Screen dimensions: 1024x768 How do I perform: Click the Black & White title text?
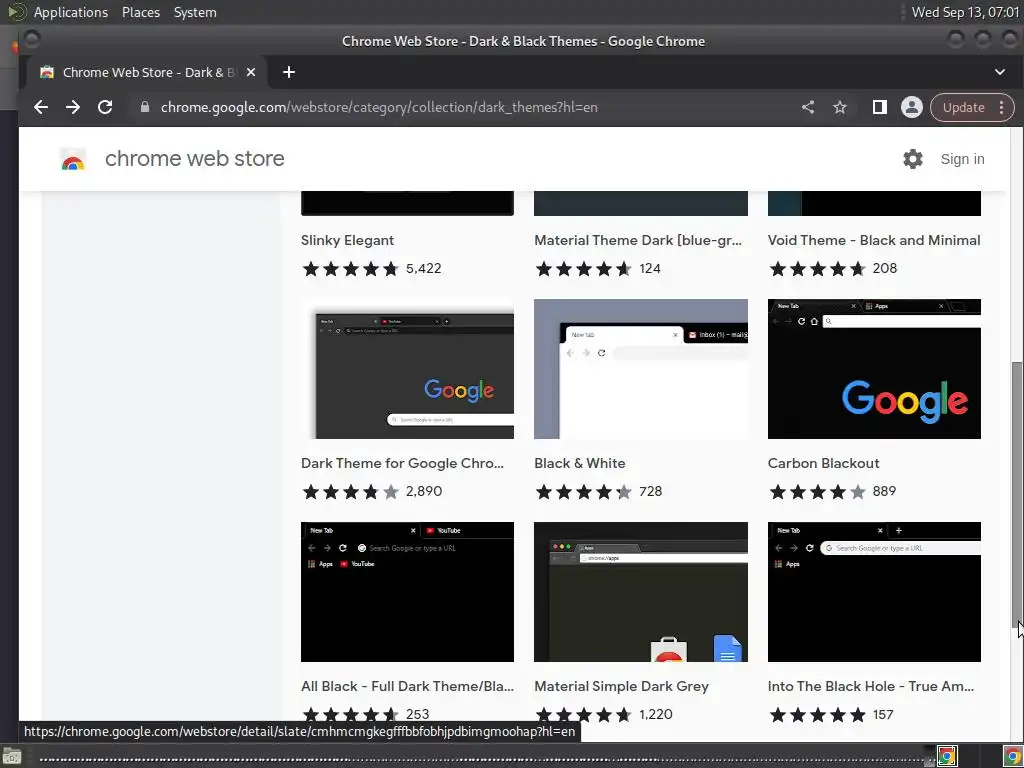pyautogui.click(x=579, y=463)
